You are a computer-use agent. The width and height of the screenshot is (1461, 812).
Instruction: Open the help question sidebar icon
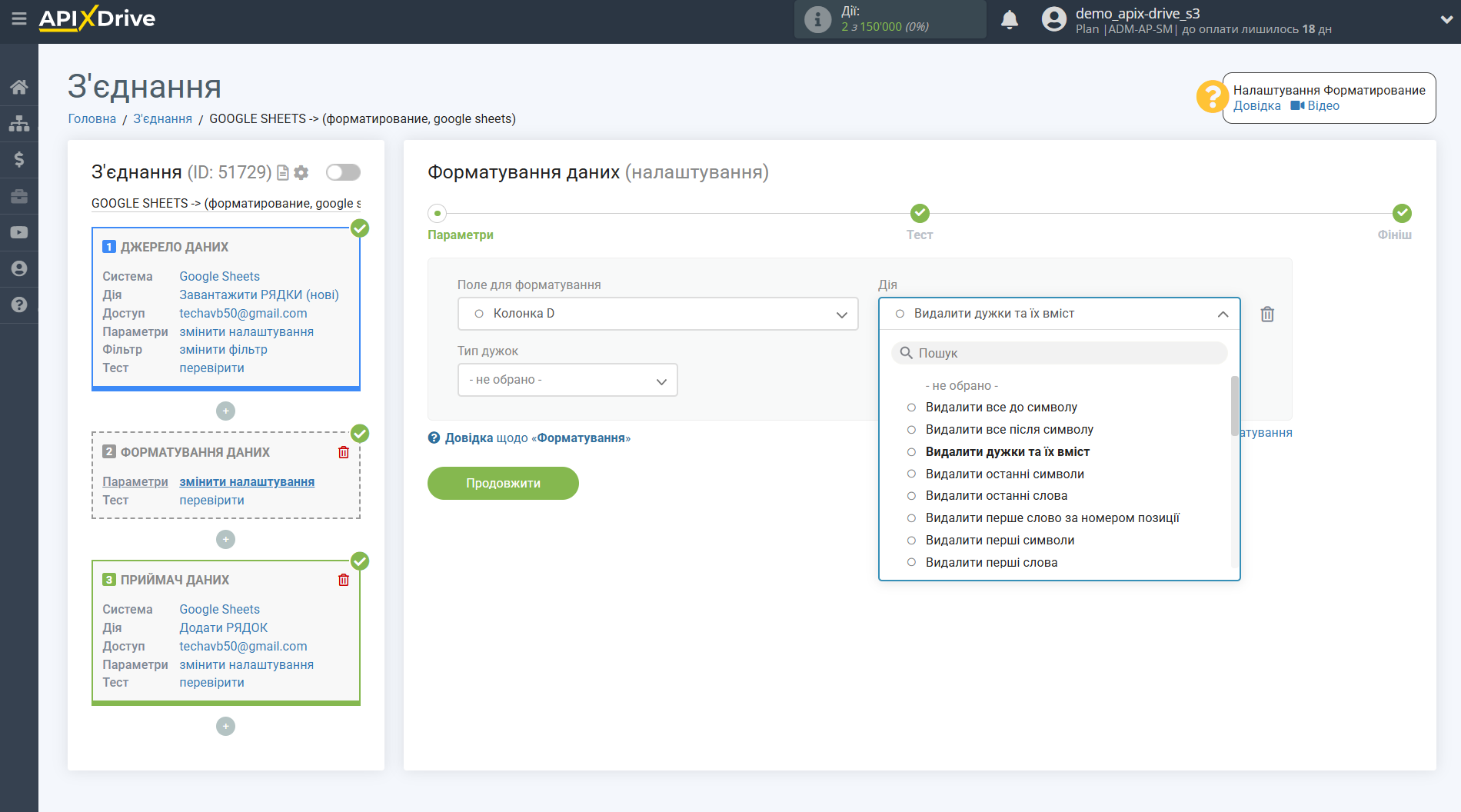click(19, 304)
